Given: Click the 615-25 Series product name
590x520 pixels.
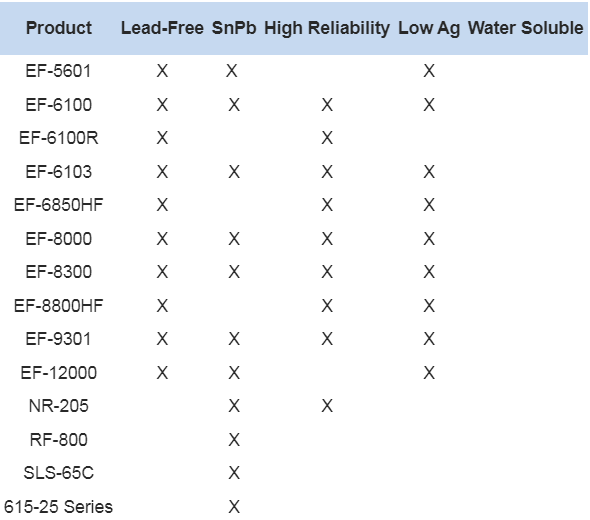Looking at the screenshot, I should (x=58, y=506).
